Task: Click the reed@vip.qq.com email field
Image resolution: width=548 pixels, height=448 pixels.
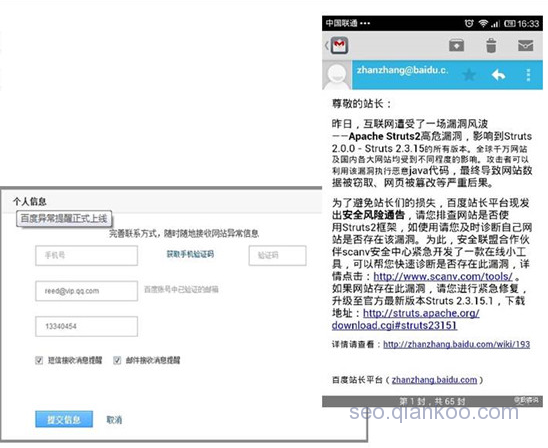Action: coord(86,291)
